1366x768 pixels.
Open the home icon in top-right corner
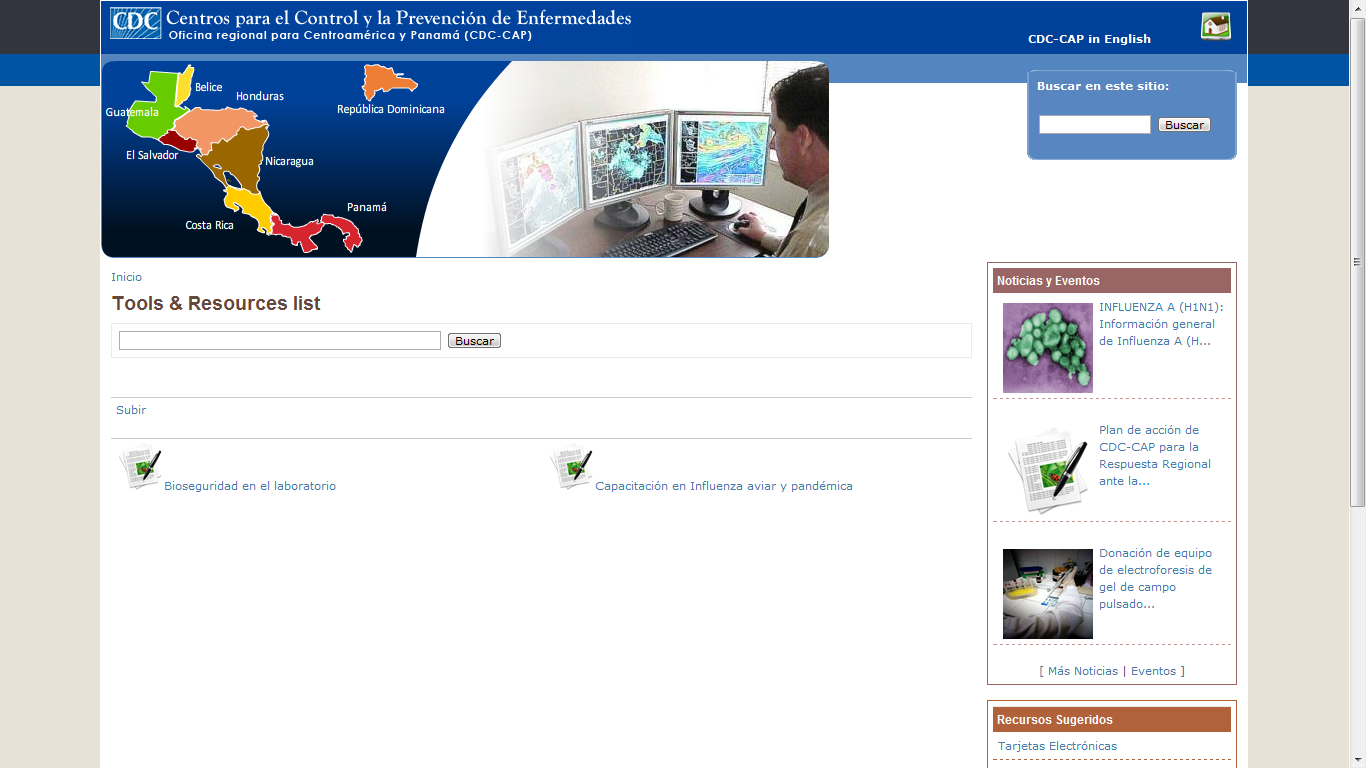pos(1216,26)
